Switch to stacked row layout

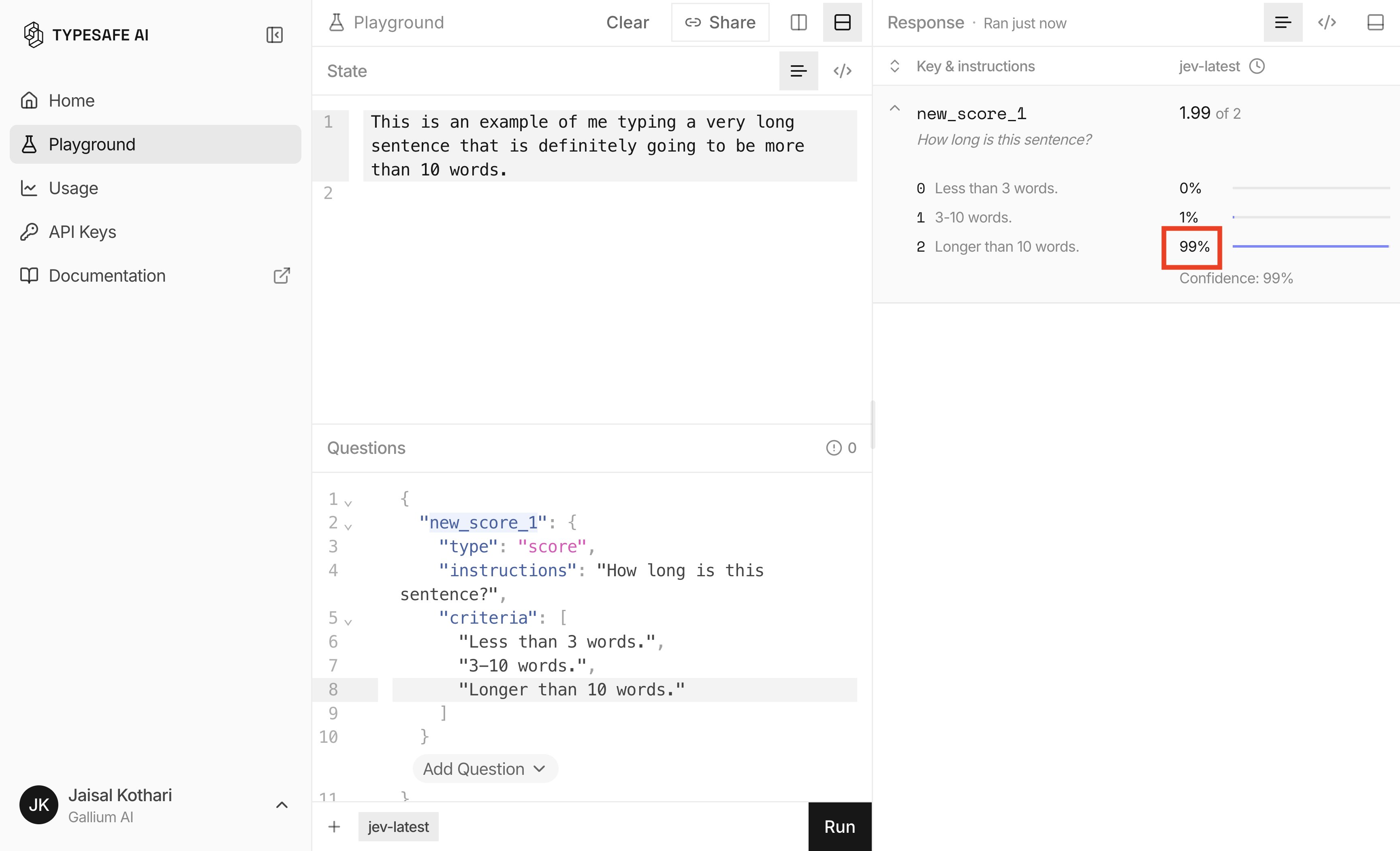(842, 22)
